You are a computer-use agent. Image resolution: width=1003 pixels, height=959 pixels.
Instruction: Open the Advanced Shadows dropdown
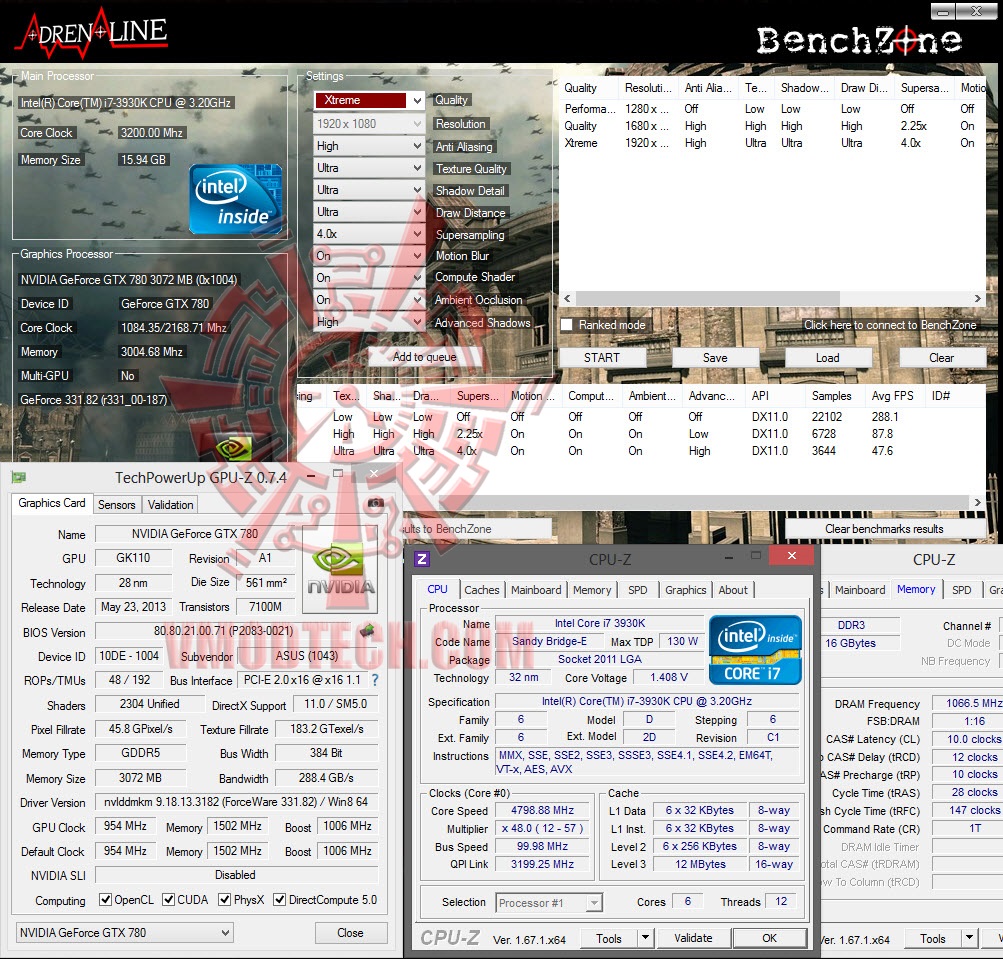click(369, 322)
